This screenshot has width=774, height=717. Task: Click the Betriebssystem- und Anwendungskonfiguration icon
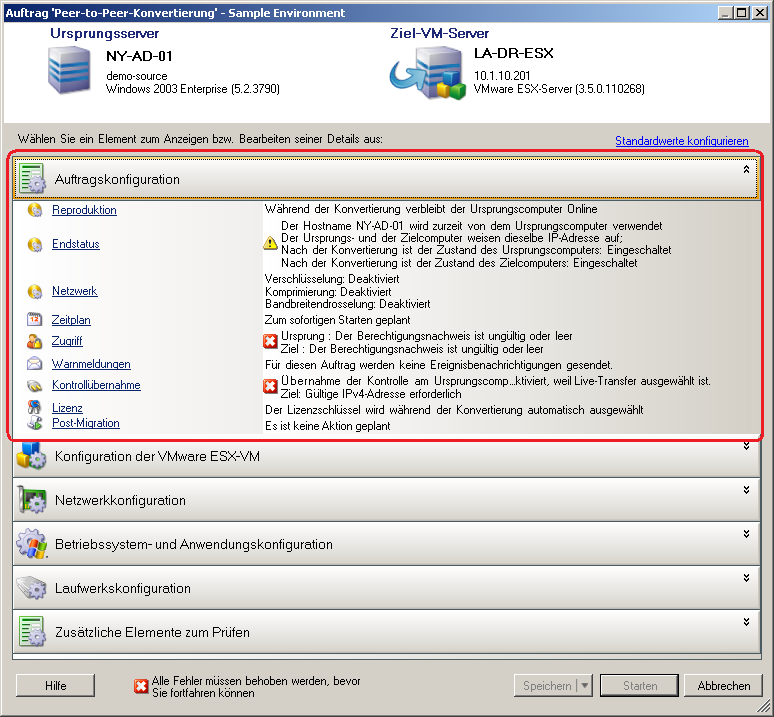(32, 543)
